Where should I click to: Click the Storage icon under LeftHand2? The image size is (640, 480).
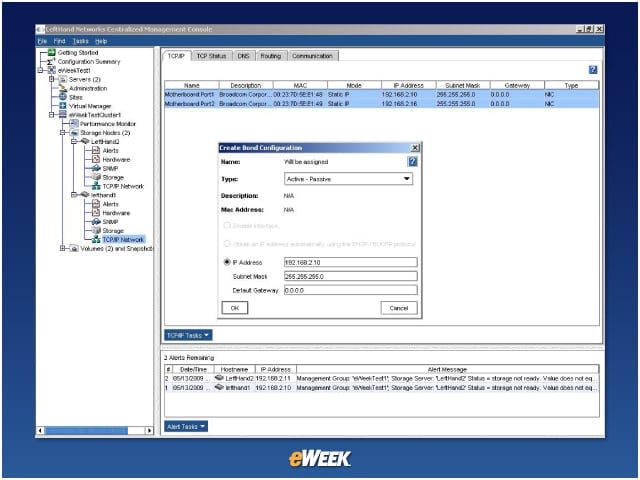click(96, 177)
